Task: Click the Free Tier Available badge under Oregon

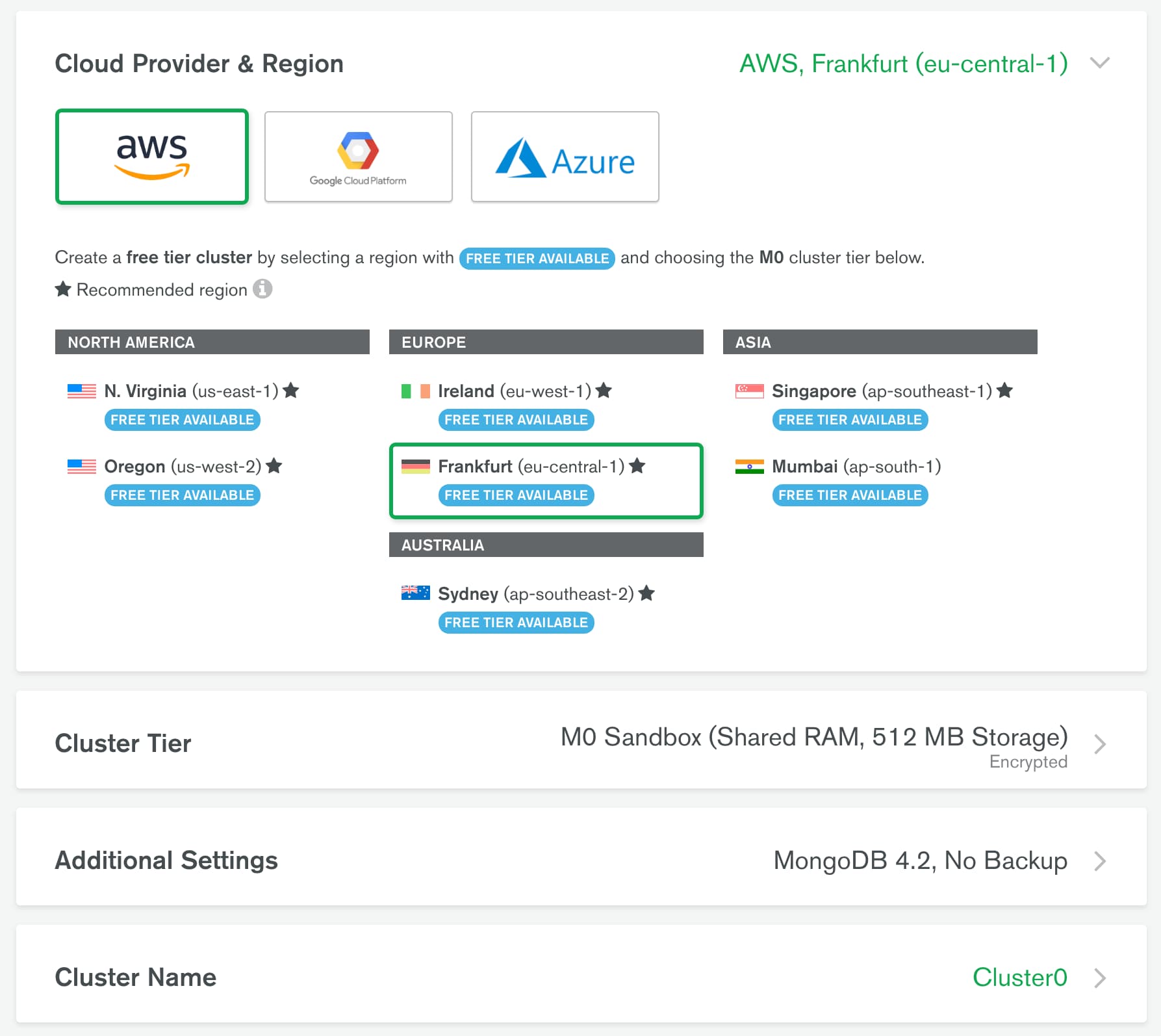Action: coord(183,495)
